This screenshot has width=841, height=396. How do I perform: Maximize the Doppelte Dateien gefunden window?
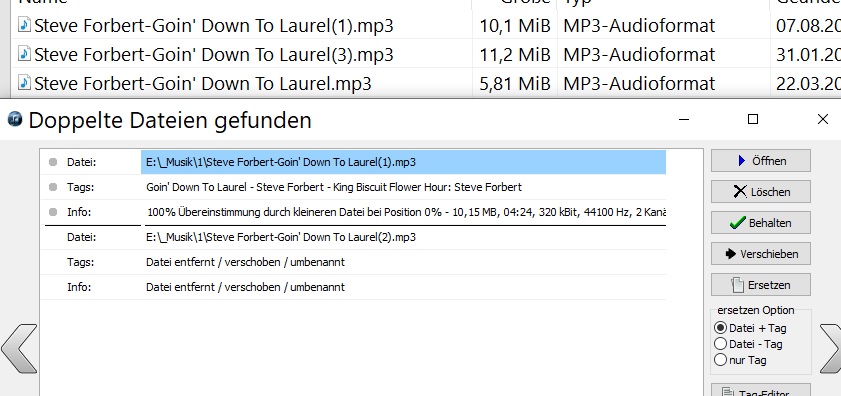pos(753,119)
